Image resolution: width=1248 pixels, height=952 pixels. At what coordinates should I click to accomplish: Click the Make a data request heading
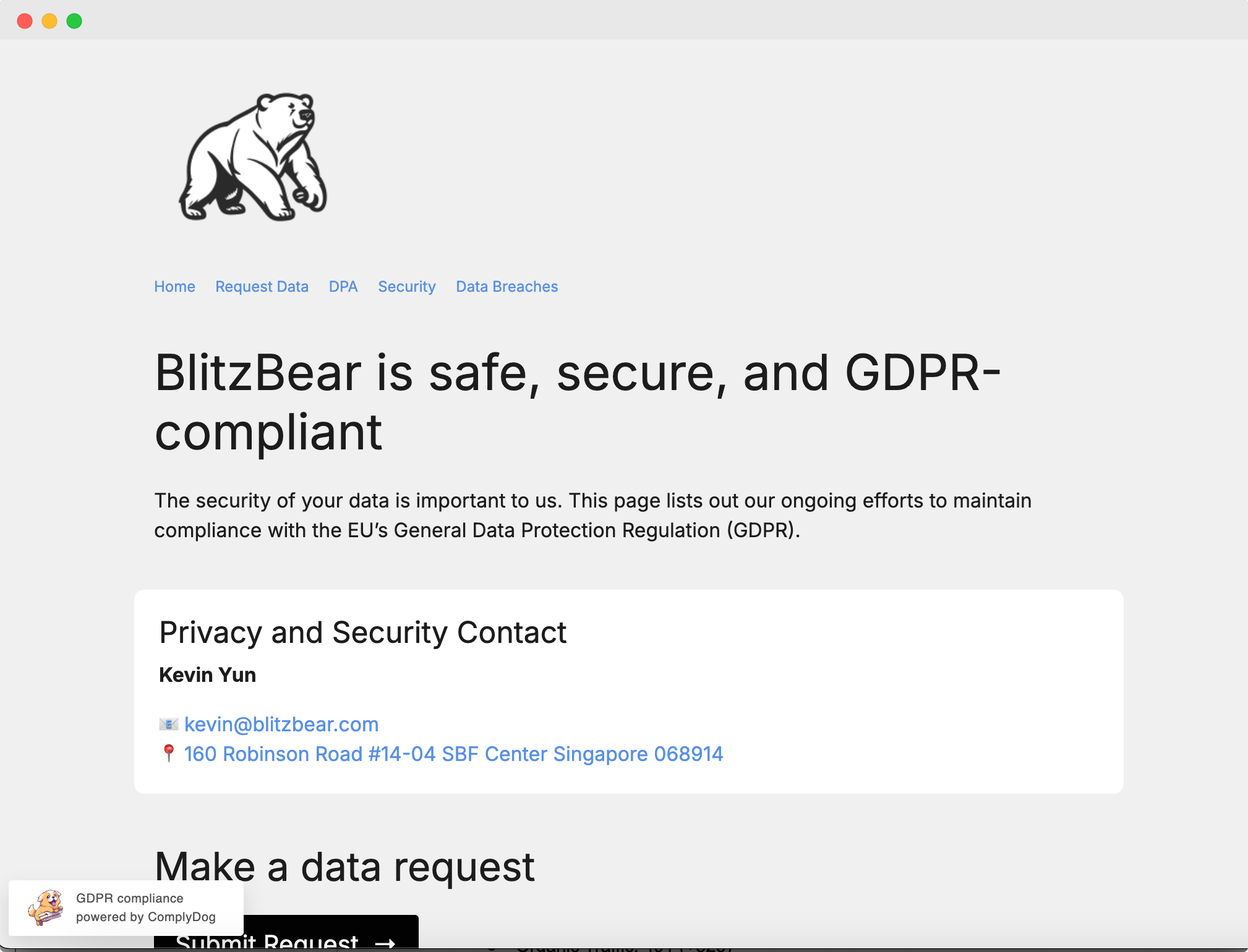(x=344, y=866)
